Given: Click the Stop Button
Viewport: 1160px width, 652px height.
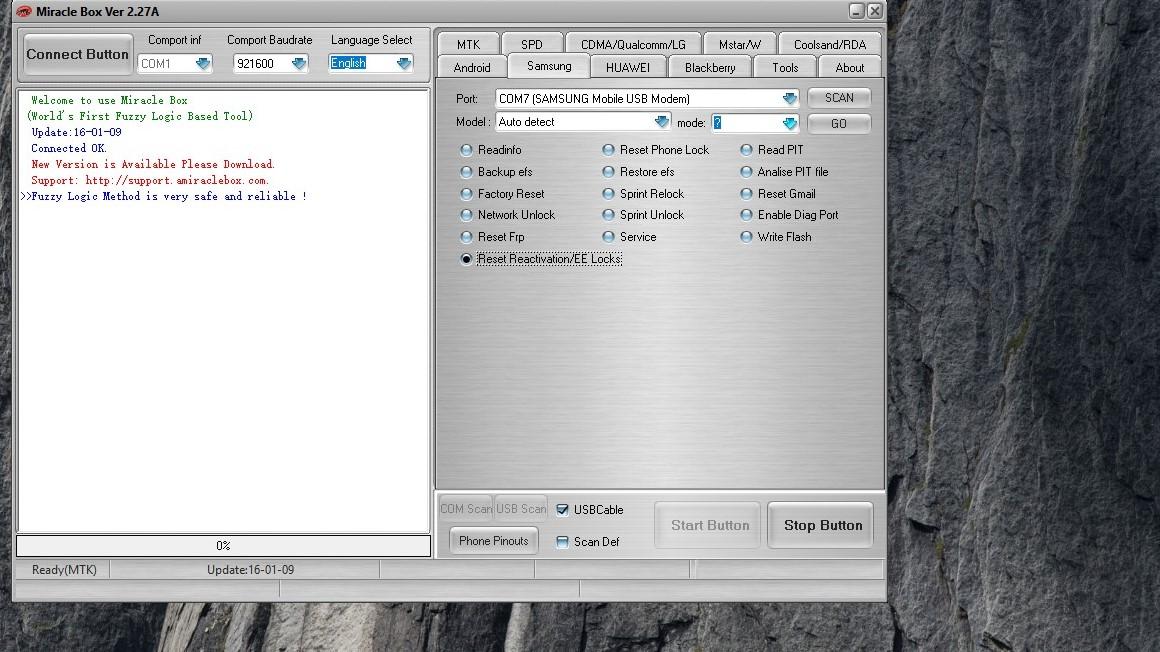Looking at the screenshot, I should pyautogui.click(x=822, y=525).
